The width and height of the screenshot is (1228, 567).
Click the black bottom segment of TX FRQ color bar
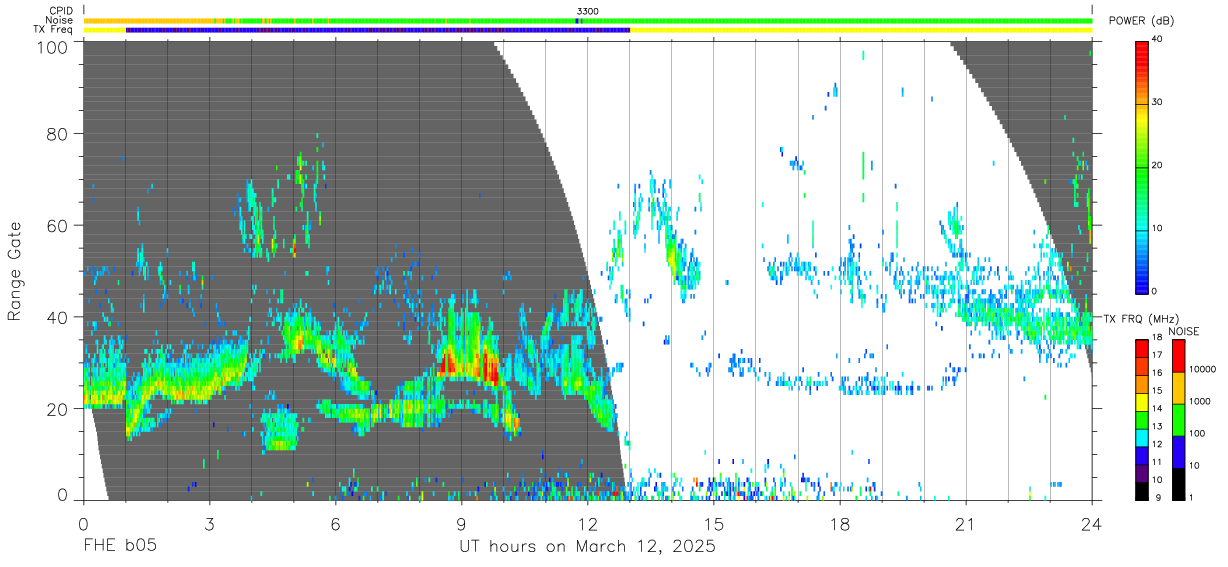1143,491
